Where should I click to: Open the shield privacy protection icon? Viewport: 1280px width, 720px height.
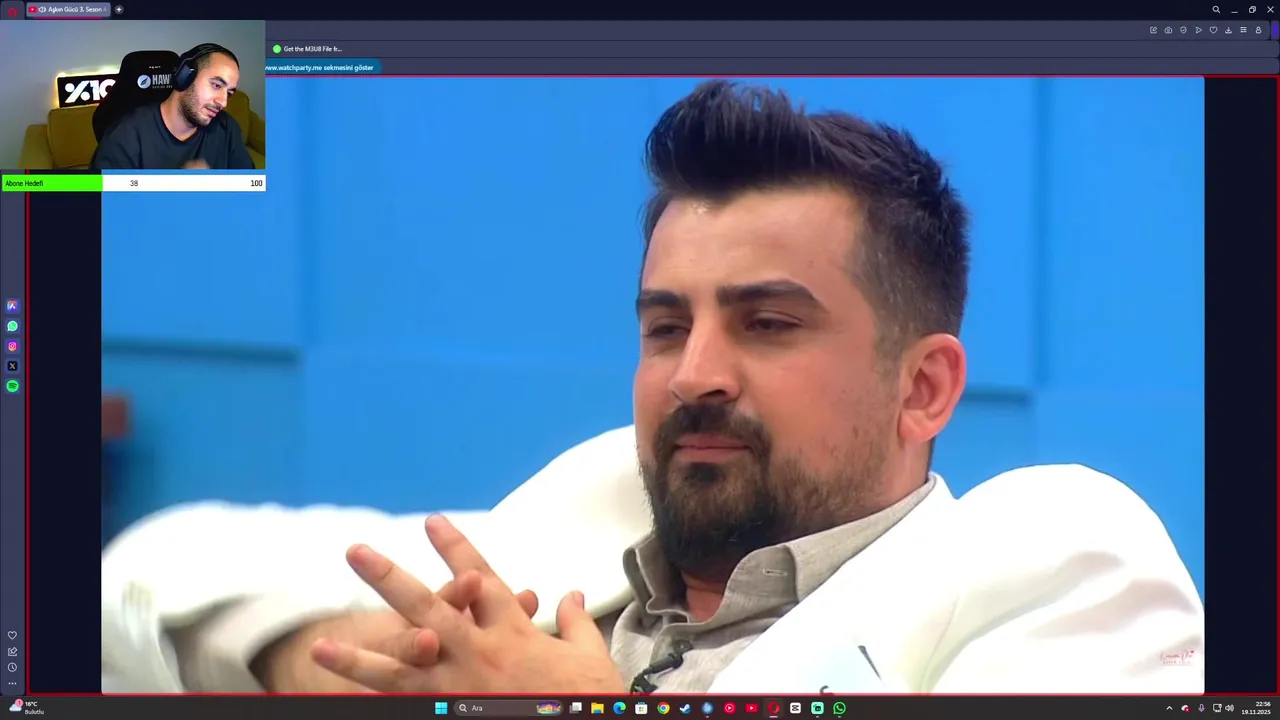pyautogui.click(x=1183, y=30)
